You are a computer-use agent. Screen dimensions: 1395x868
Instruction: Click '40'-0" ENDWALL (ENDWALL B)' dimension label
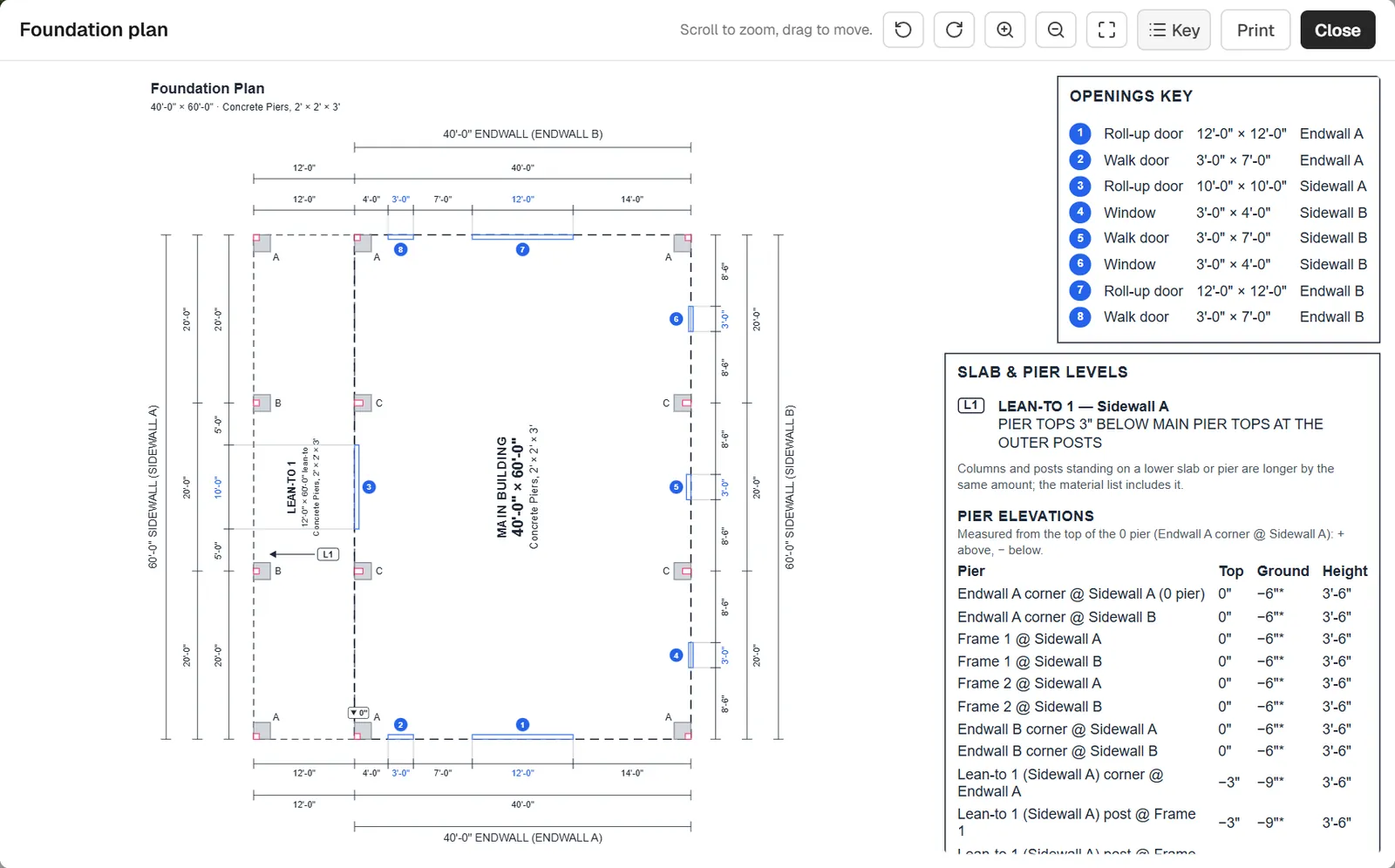pyautogui.click(x=522, y=134)
